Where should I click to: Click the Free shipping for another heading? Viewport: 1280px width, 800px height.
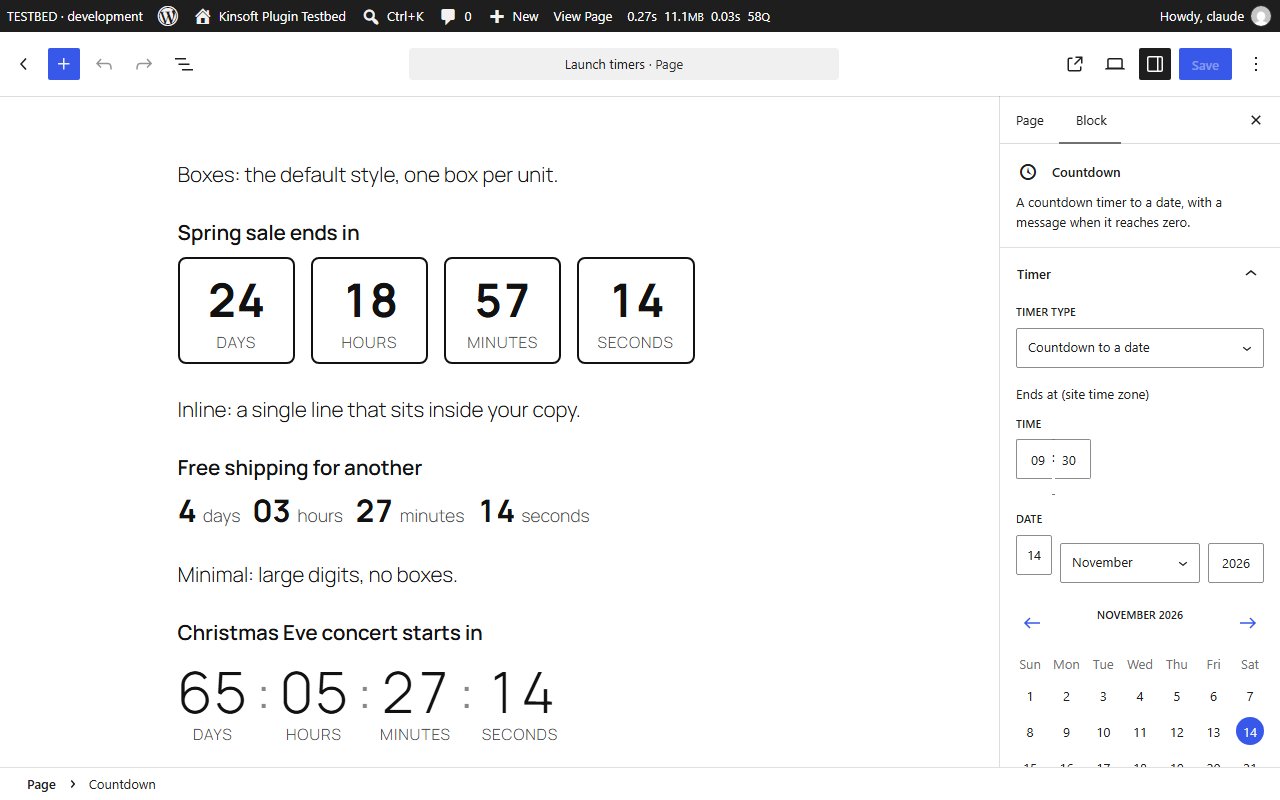click(300, 468)
